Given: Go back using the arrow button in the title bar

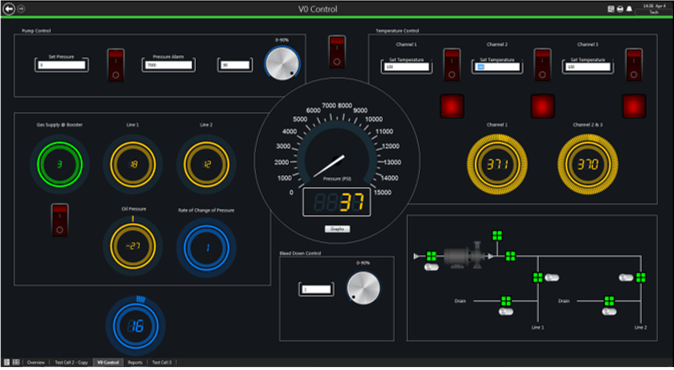Looking at the screenshot, I should click(9, 9).
